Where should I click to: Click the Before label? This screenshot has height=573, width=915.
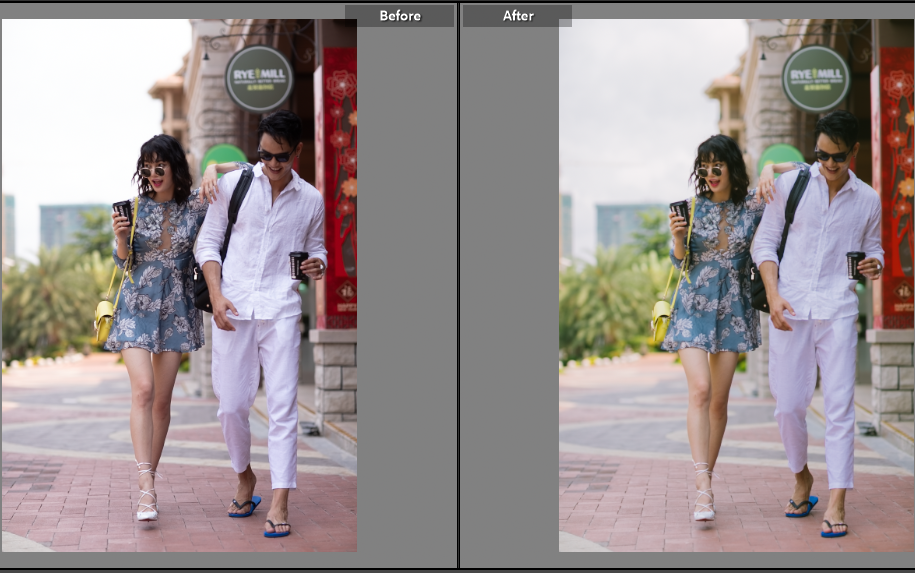pos(399,16)
